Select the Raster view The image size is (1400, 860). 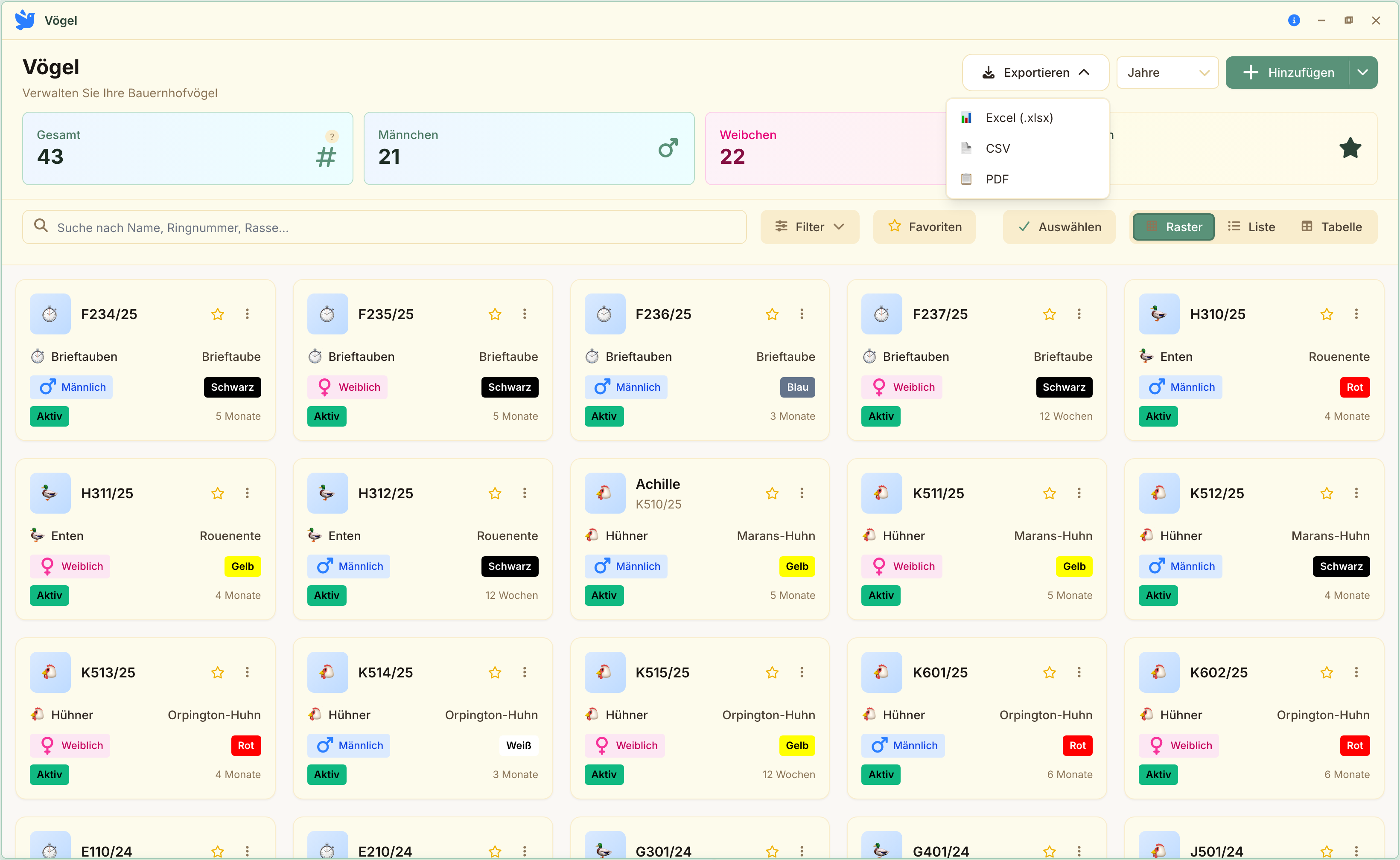1173,227
